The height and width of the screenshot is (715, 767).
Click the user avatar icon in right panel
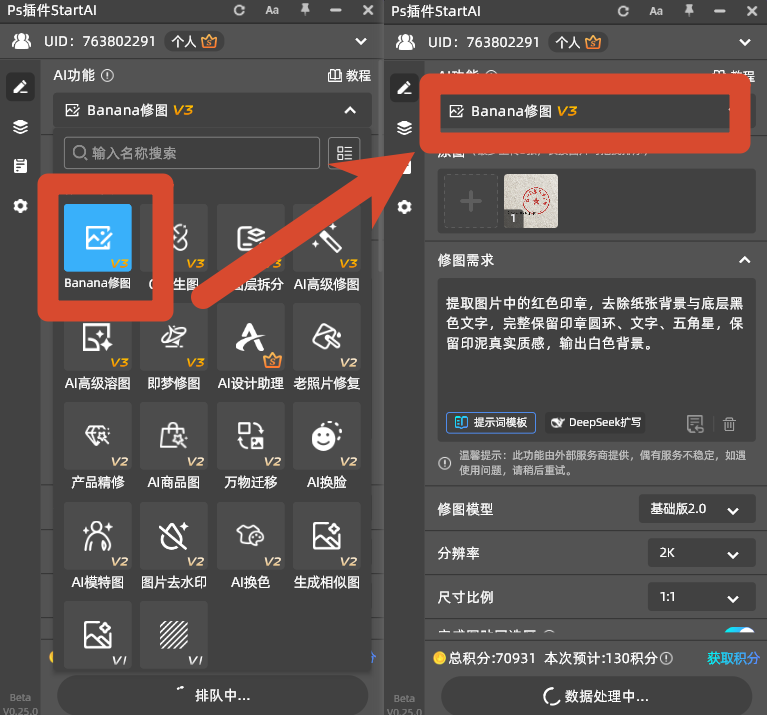[x=406, y=42]
